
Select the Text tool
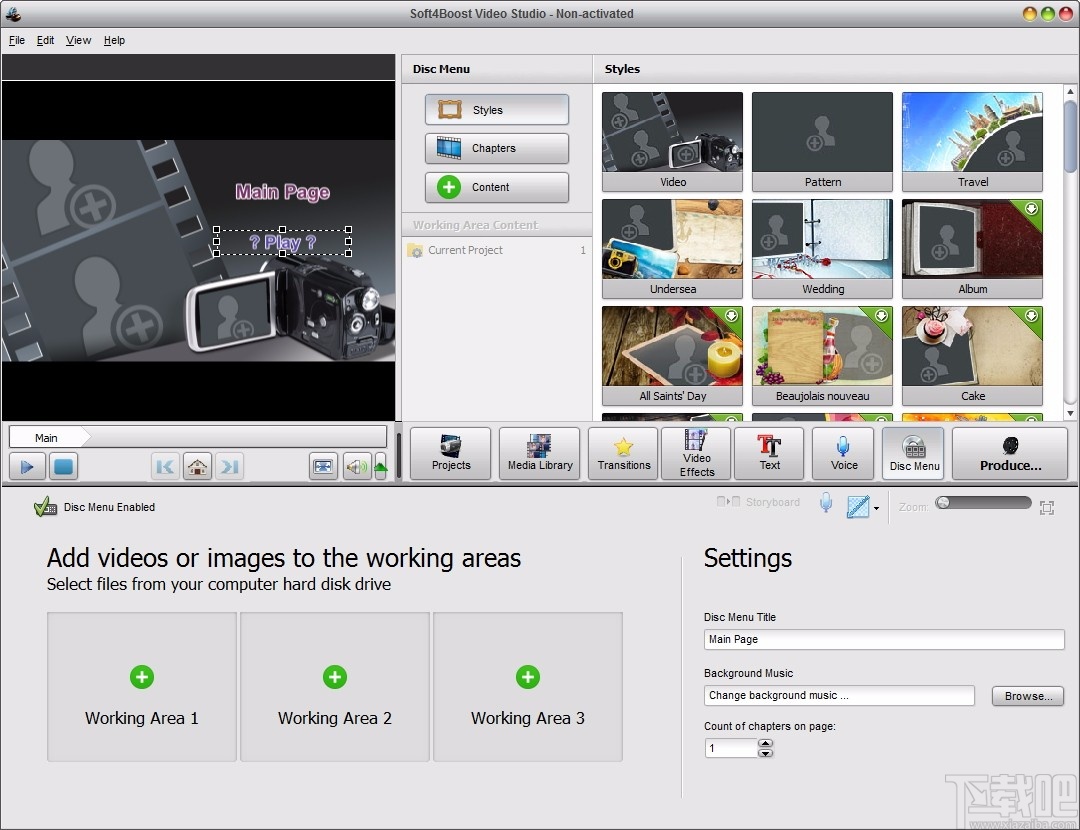pos(769,453)
